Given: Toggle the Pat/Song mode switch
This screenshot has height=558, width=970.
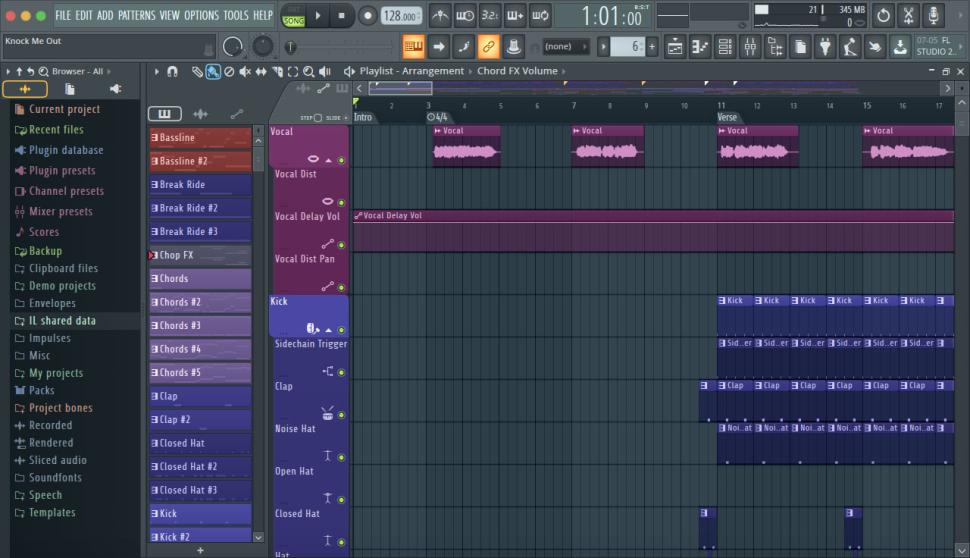Looking at the screenshot, I should pyautogui.click(x=293, y=16).
